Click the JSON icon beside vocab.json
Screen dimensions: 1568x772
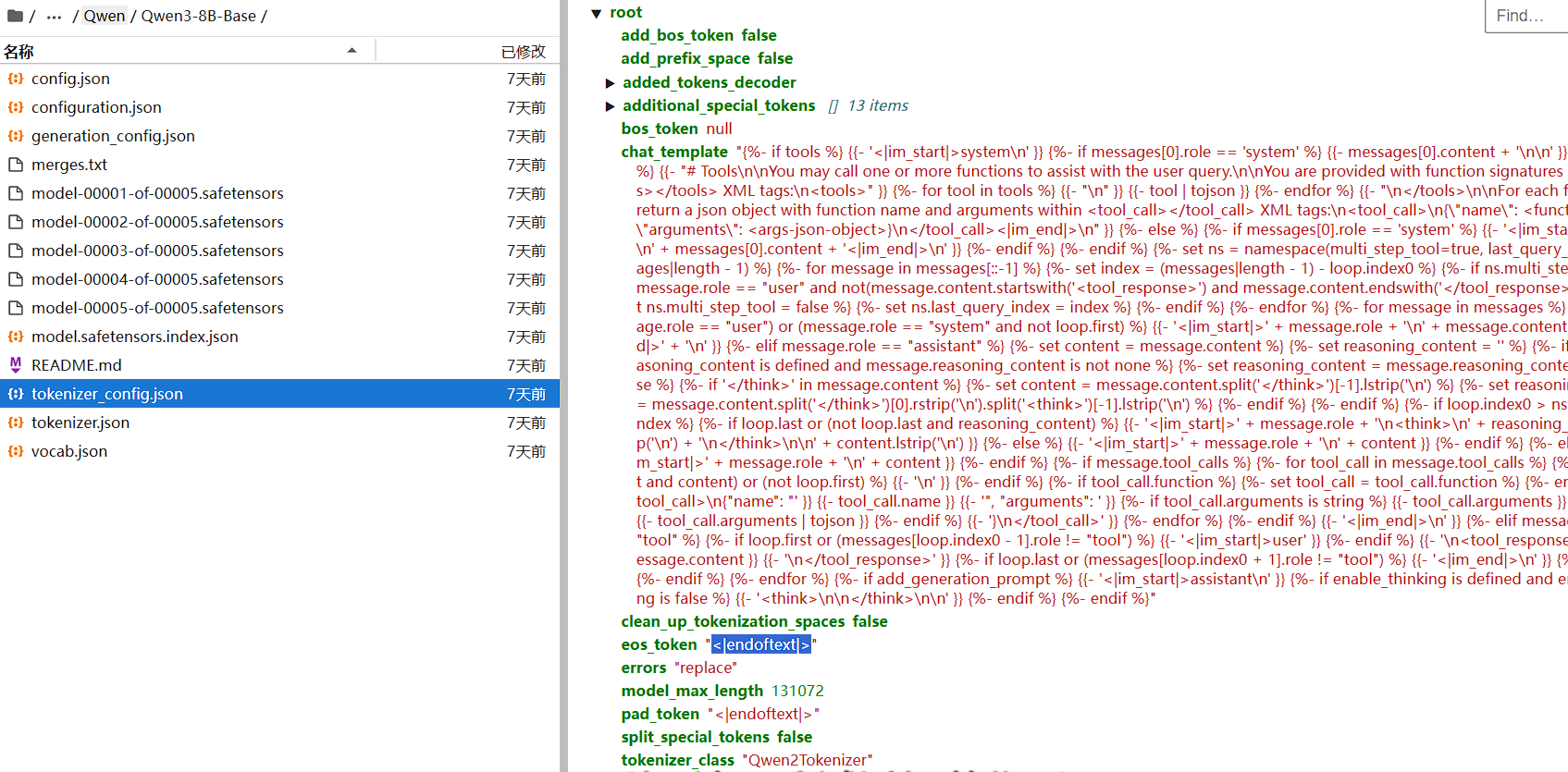16,451
